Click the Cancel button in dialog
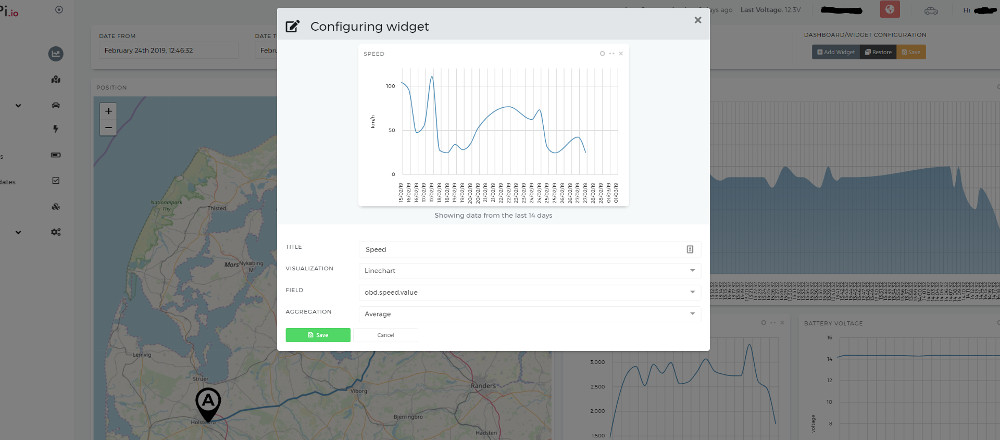The width and height of the screenshot is (1000, 440). click(385, 335)
